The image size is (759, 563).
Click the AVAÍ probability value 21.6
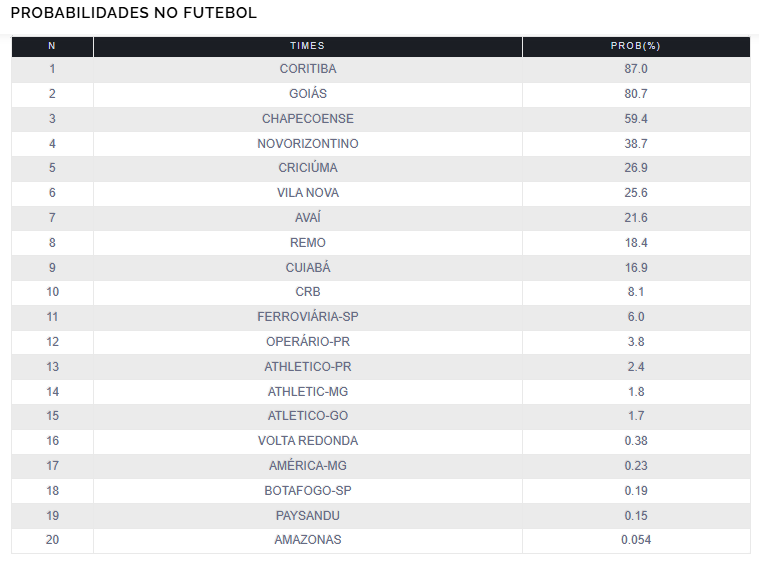pyautogui.click(x=636, y=218)
